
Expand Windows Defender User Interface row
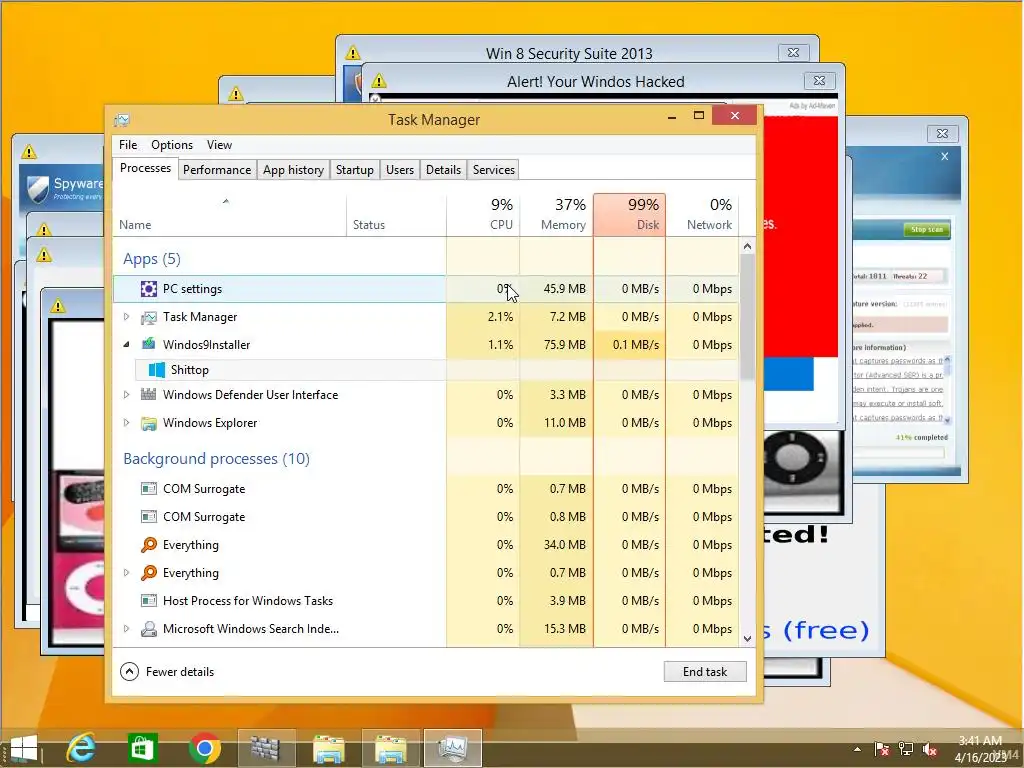(126, 394)
